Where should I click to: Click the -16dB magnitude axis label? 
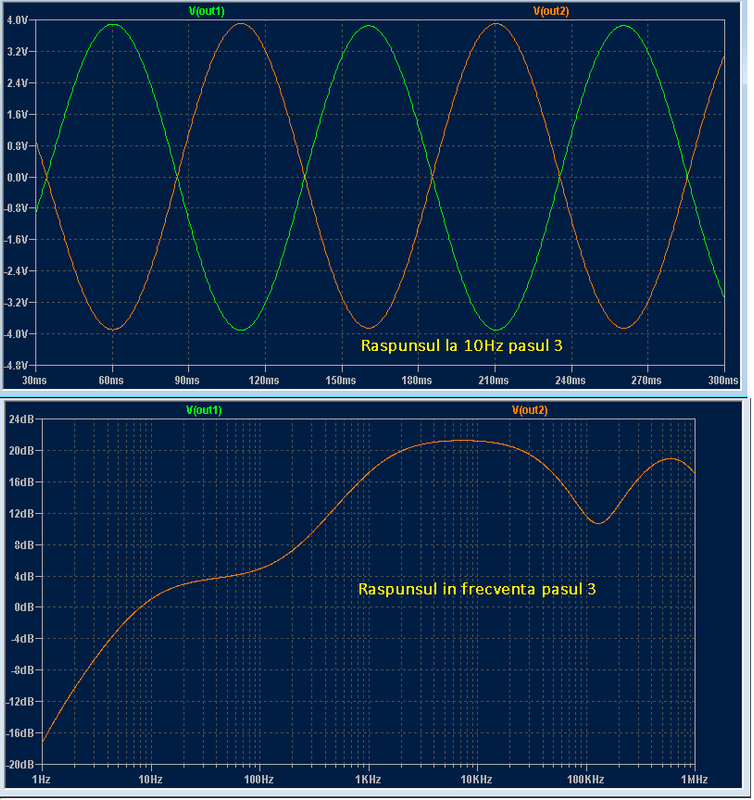click(20, 733)
